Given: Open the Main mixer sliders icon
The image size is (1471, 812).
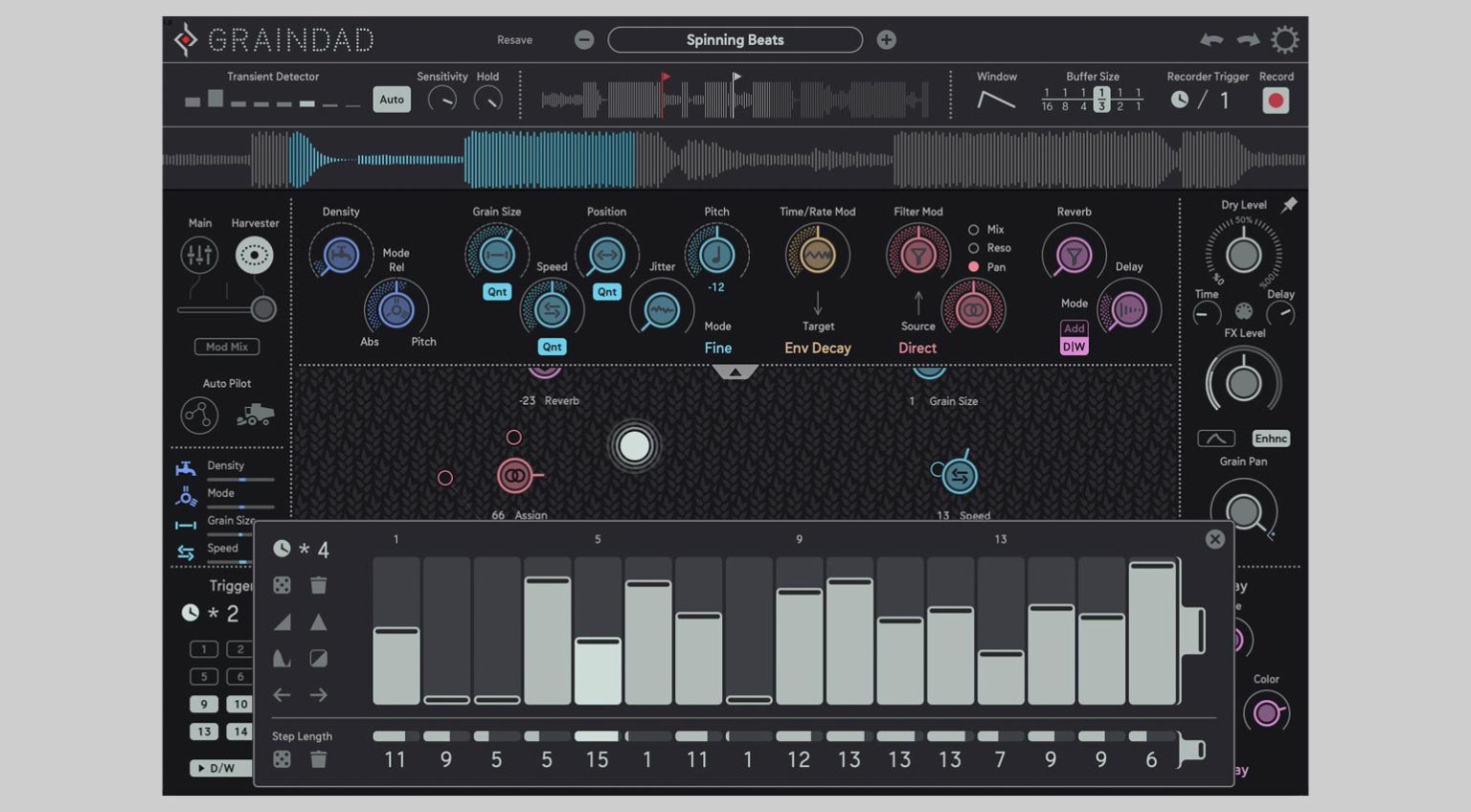Looking at the screenshot, I should [x=199, y=256].
